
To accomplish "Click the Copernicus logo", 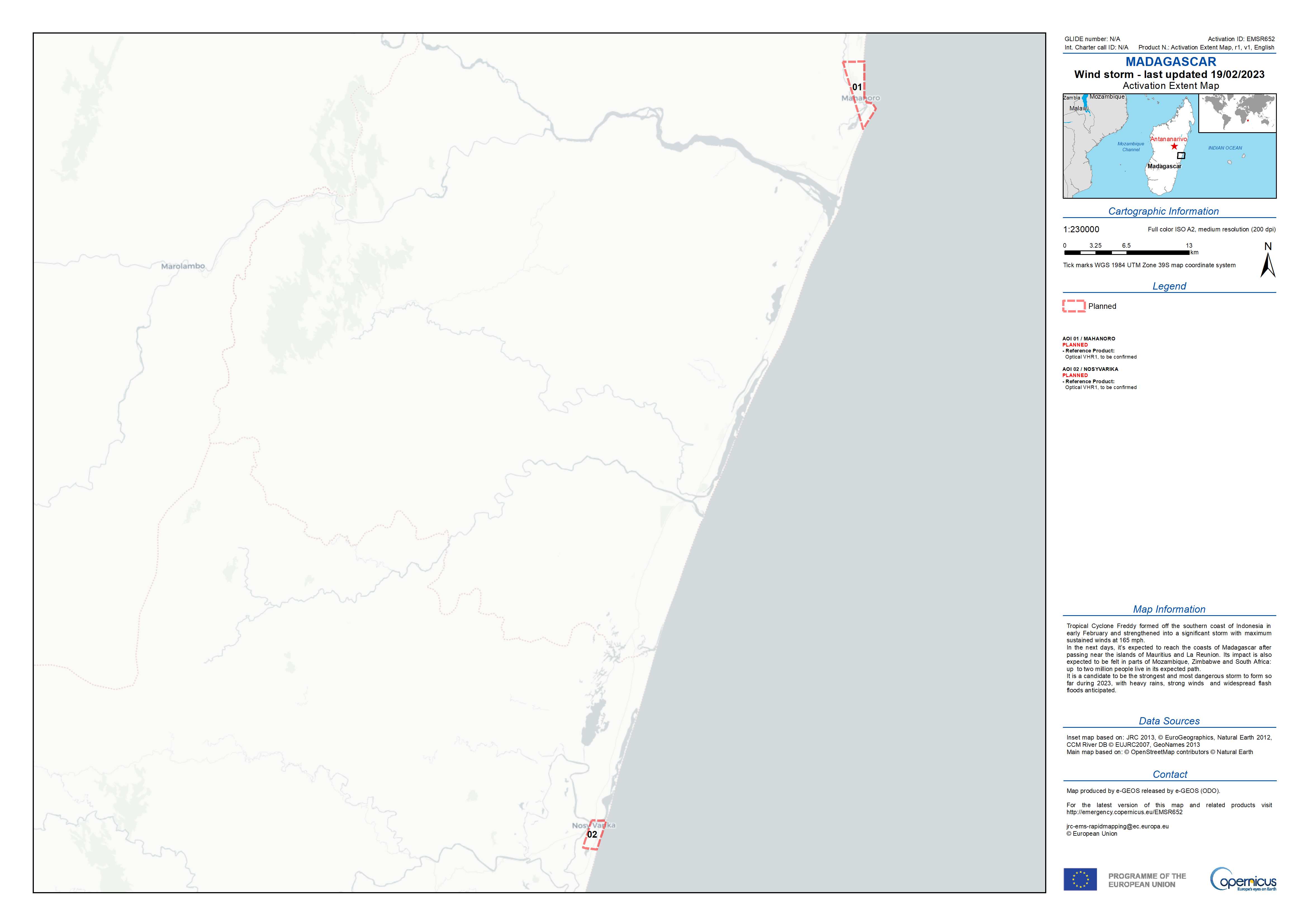I will (x=1243, y=880).
